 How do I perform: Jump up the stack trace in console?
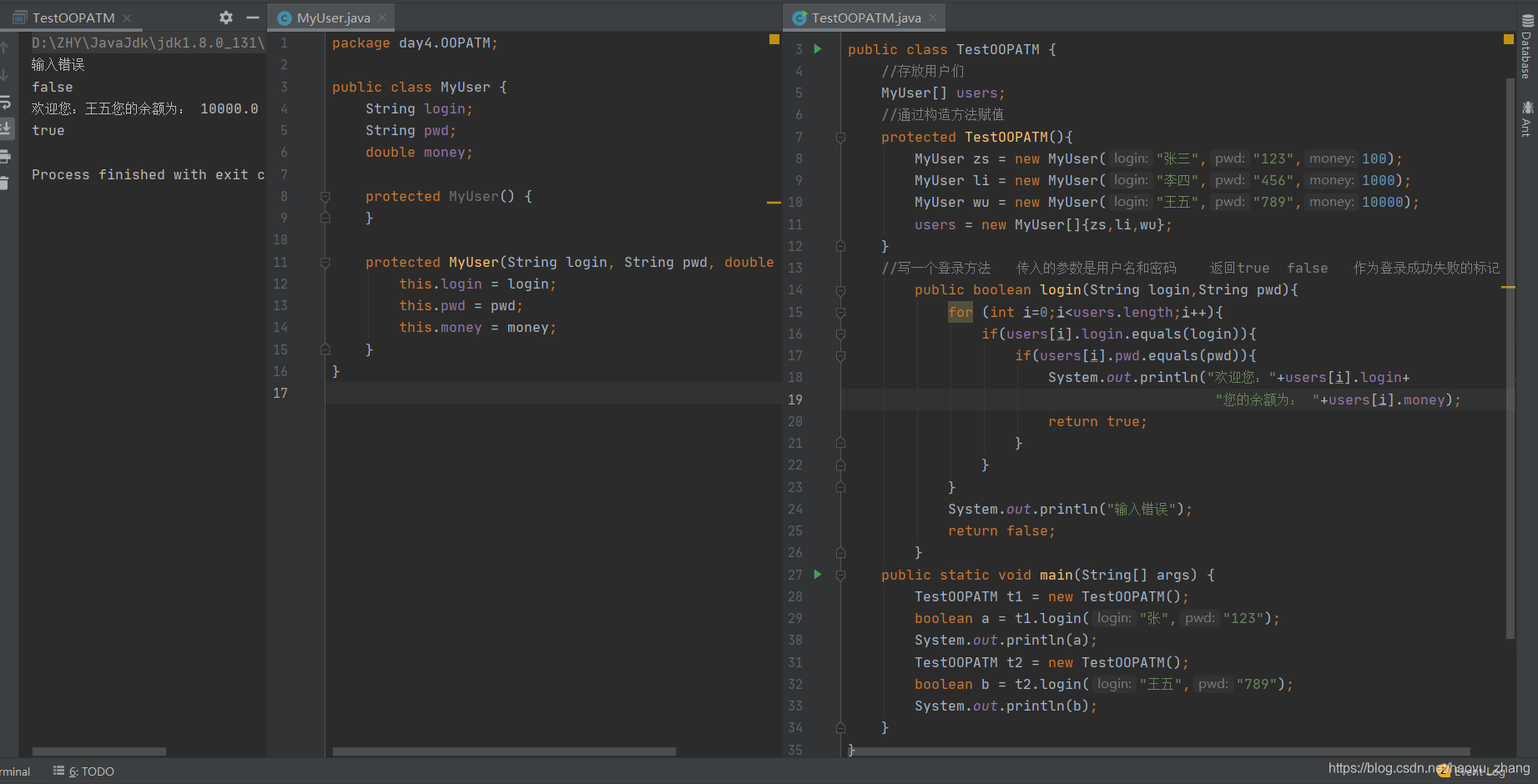coord(5,47)
